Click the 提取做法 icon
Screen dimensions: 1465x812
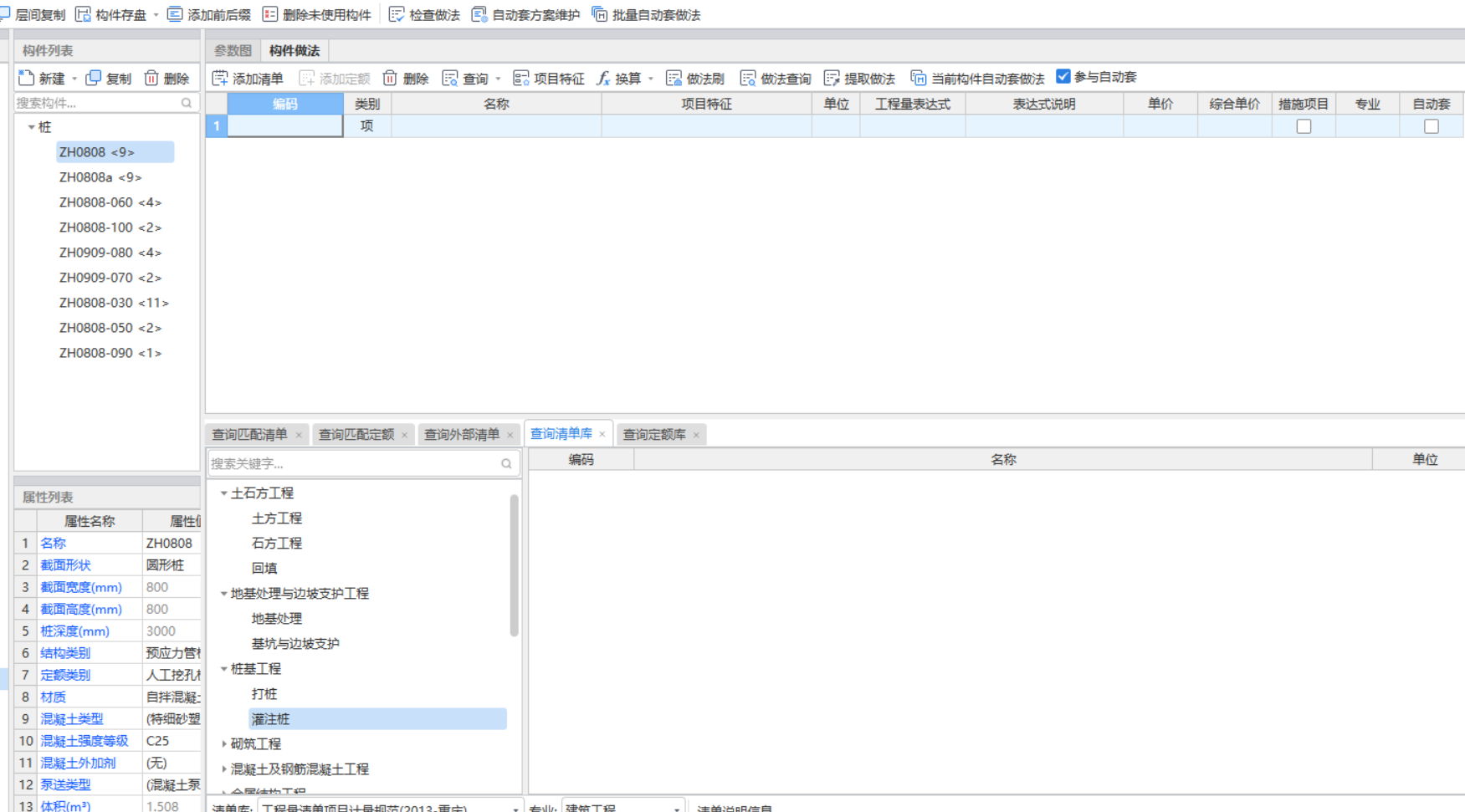tap(832, 78)
